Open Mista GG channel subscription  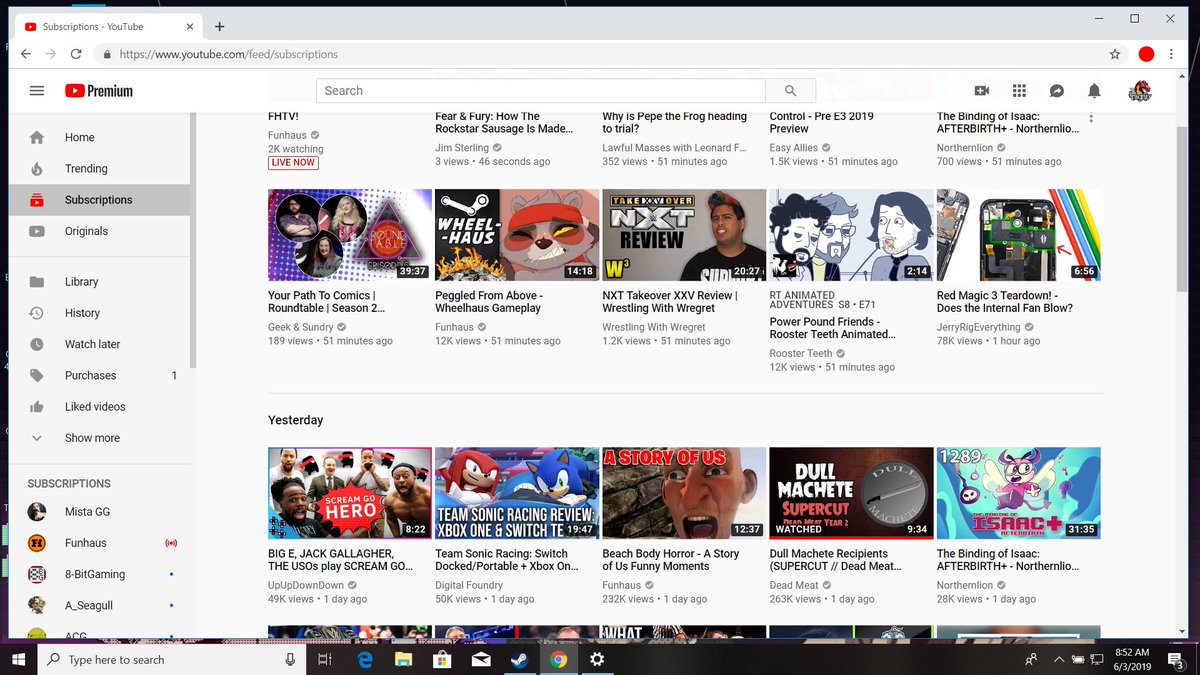coord(99,512)
